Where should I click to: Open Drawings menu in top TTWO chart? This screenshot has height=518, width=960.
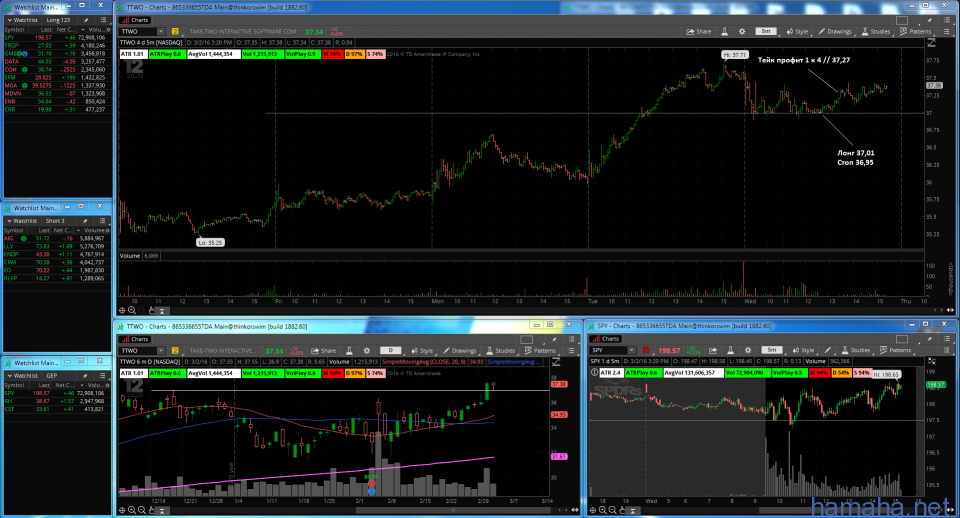pyautogui.click(x=835, y=31)
